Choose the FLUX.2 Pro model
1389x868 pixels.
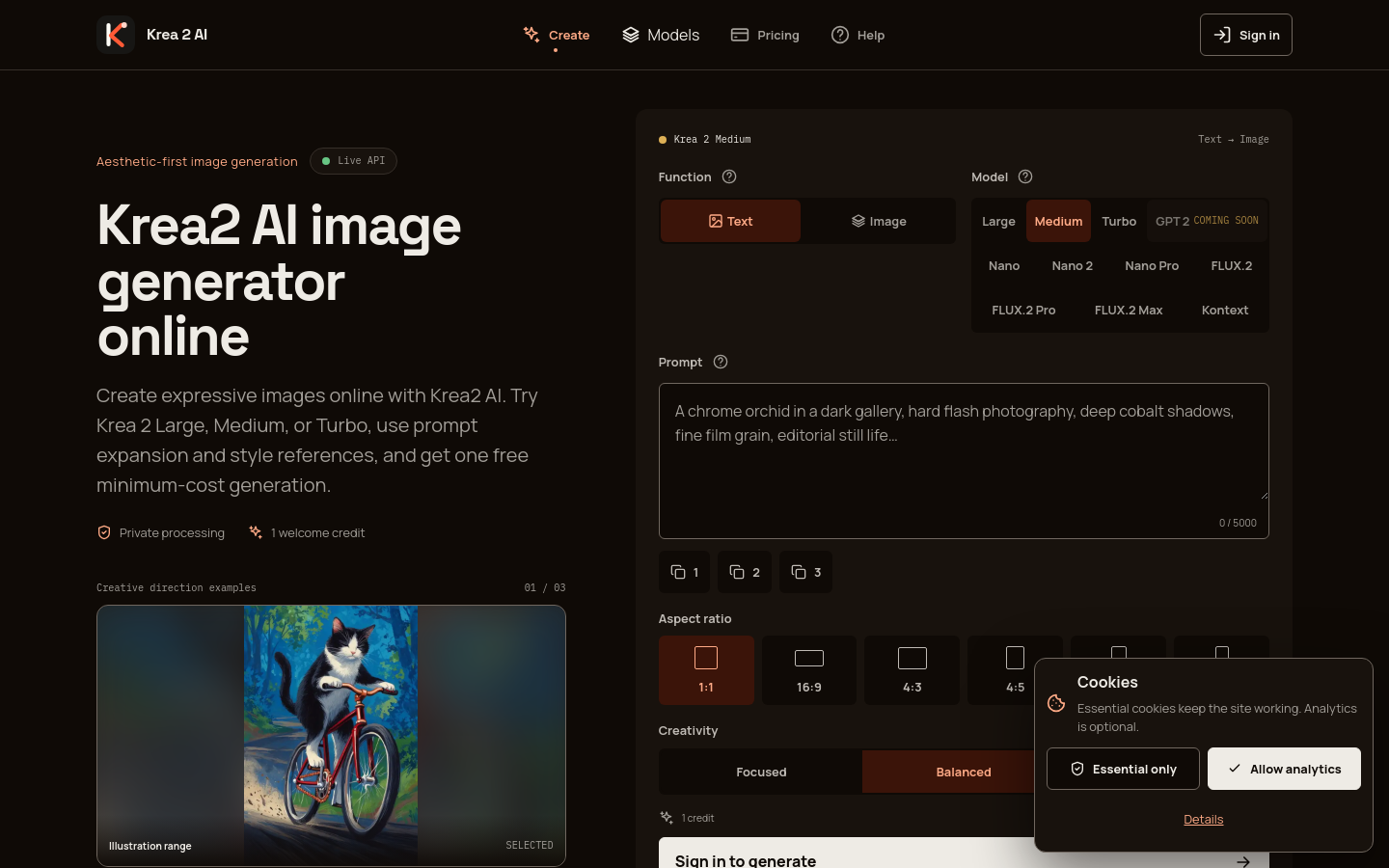pos(1023,310)
